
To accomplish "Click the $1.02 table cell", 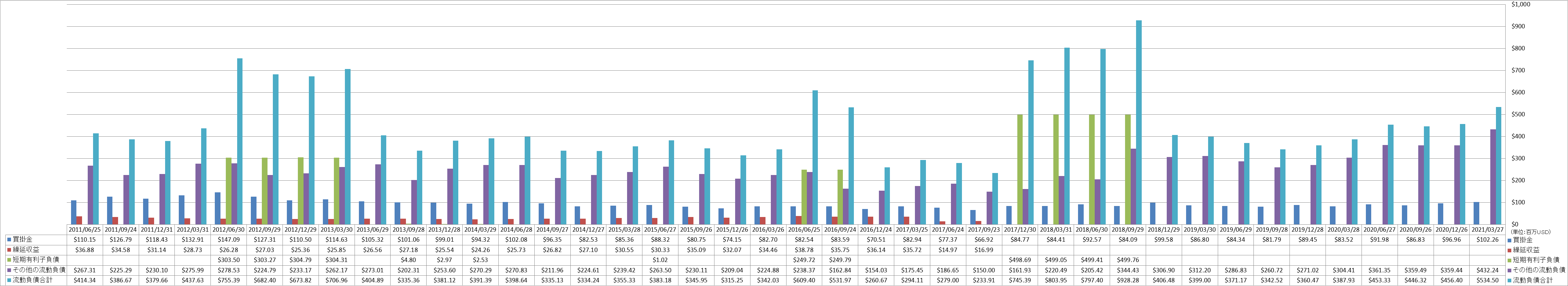I will pyautogui.click(x=660, y=260).
